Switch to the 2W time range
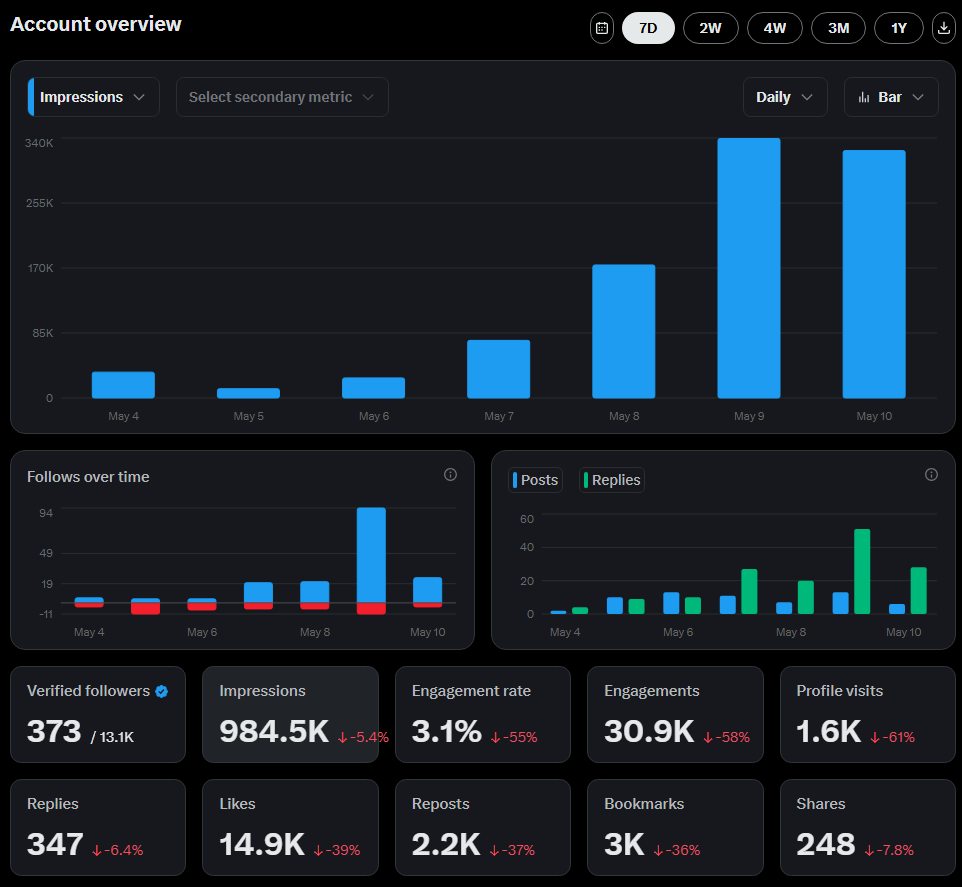The image size is (962, 887). [710, 28]
